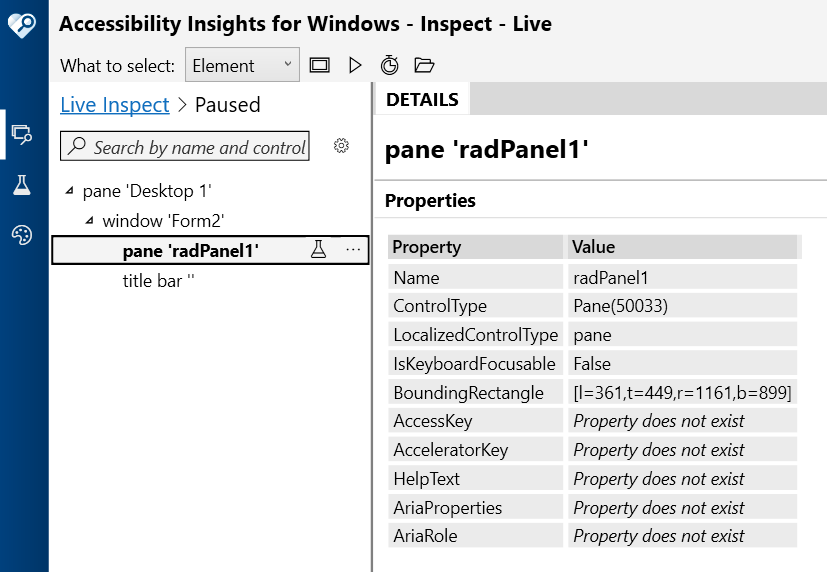827x572 pixels.
Task: Switch to the DETAILS tab
Action: tap(422, 100)
